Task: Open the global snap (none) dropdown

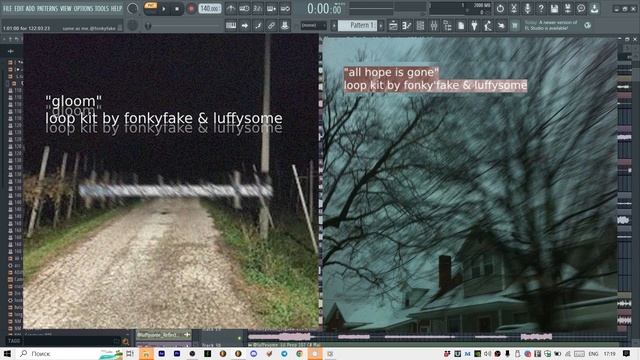Action: (x=313, y=25)
